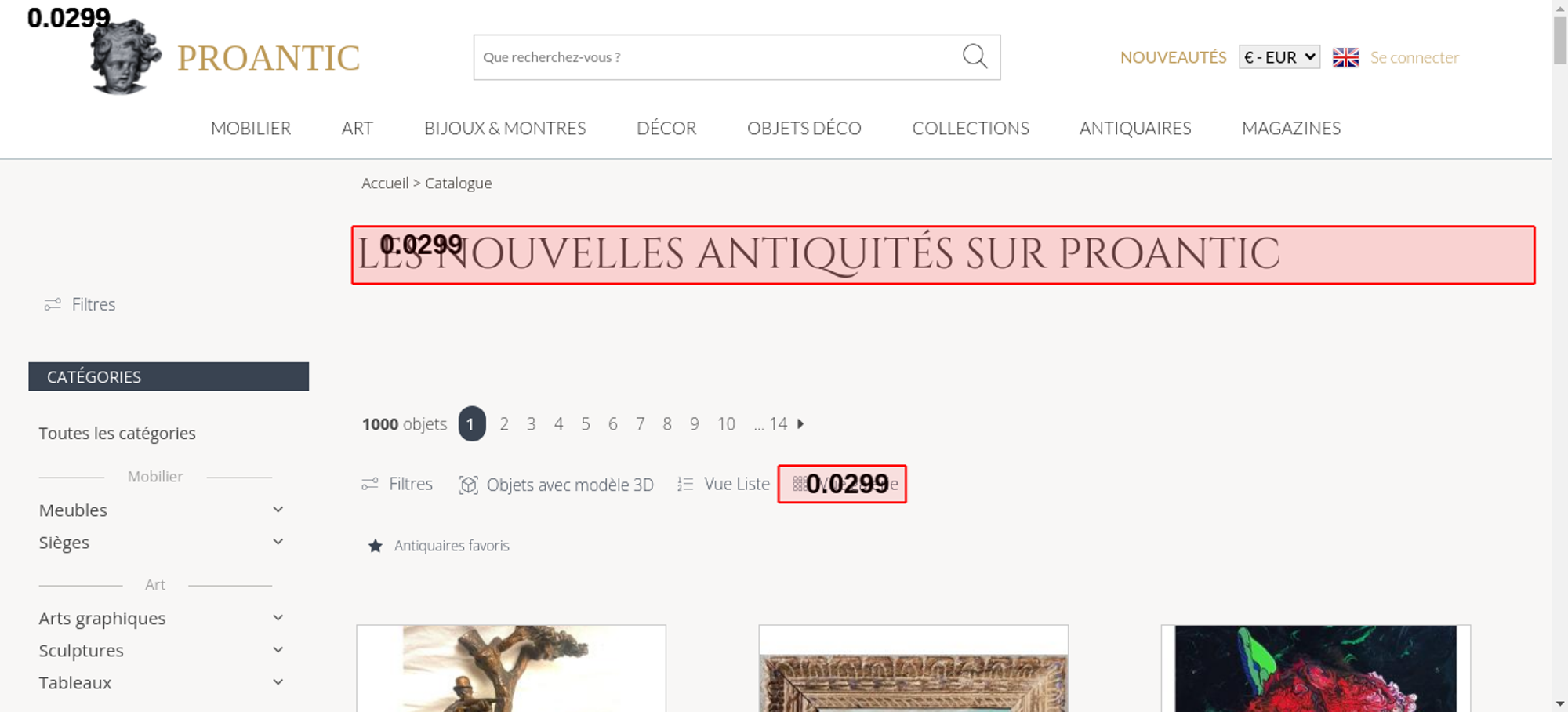Click the vertical scrollbar thumb
The image size is (1568, 712).
coord(1559,39)
